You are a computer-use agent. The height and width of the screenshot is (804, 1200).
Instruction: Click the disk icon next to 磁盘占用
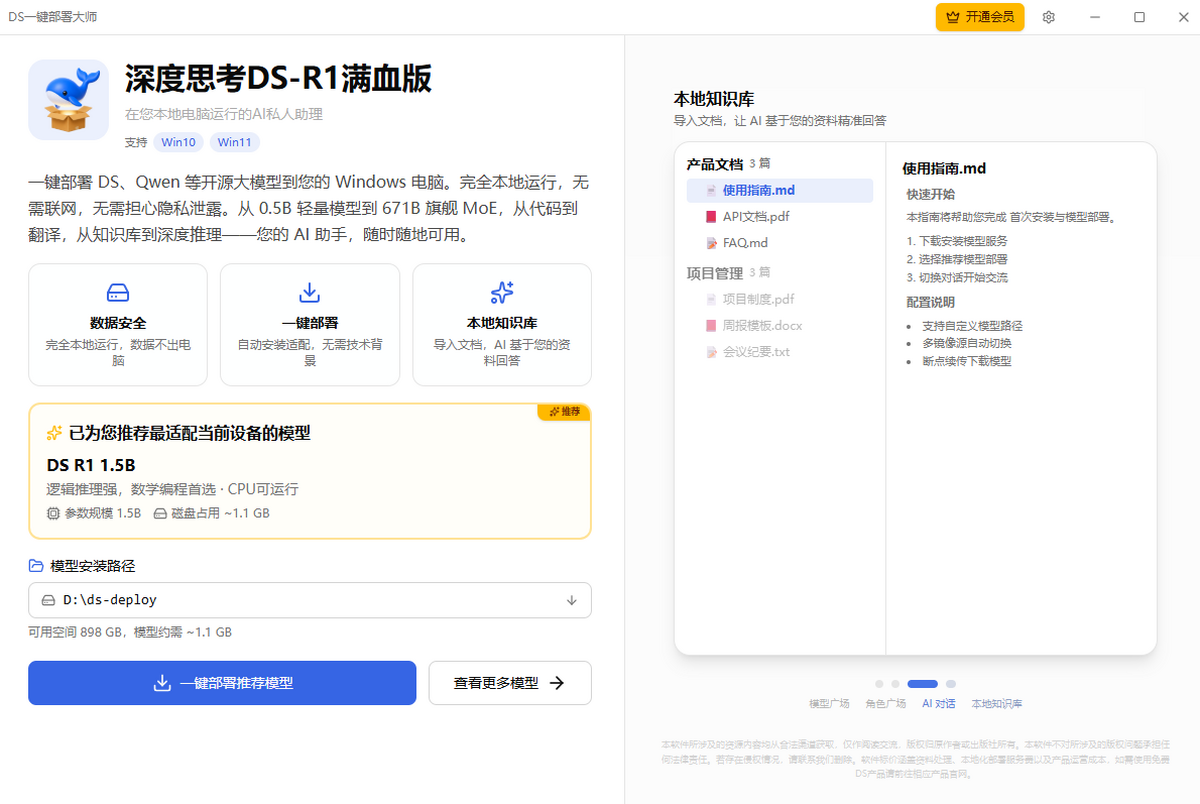tap(160, 513)
